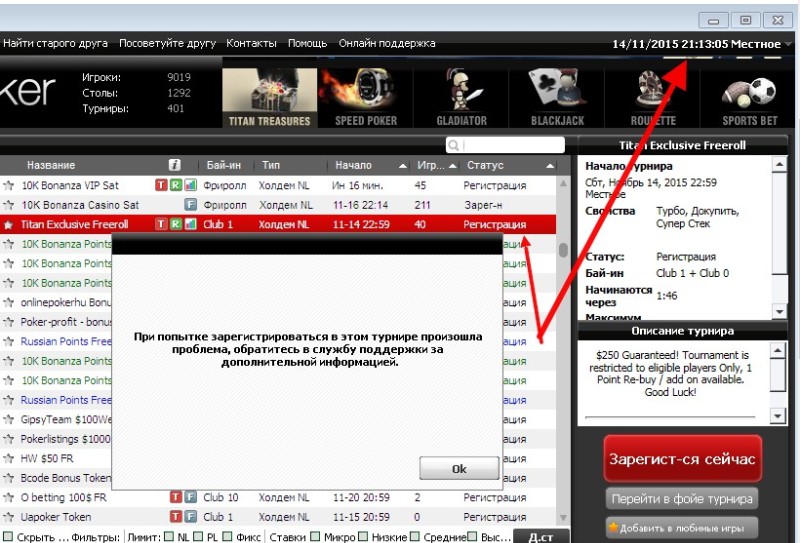Sort by the Игр... column arrow
The height and width of the screenshot is (543, 800).
pos(453,166)
